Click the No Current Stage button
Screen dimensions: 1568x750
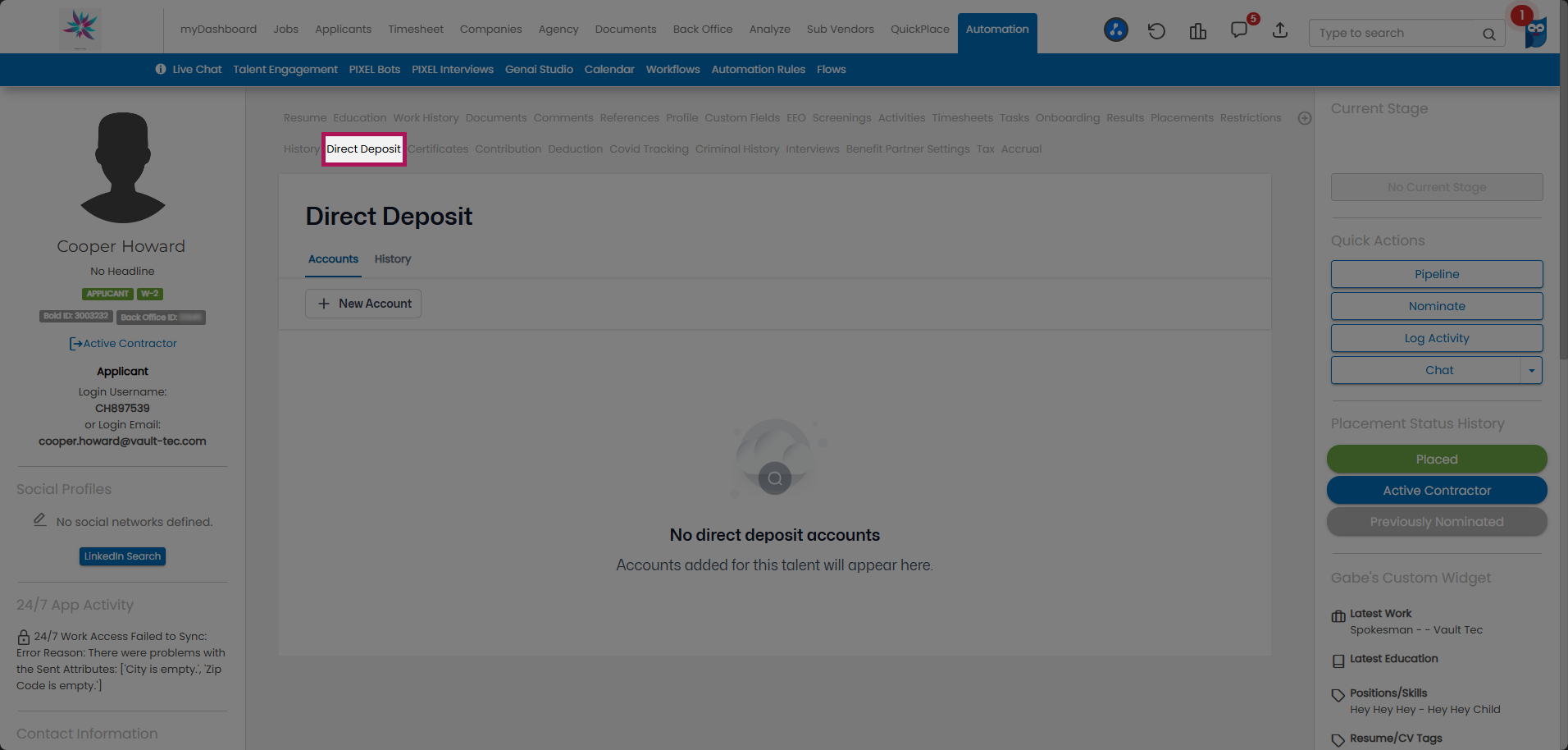[1437, 187]
